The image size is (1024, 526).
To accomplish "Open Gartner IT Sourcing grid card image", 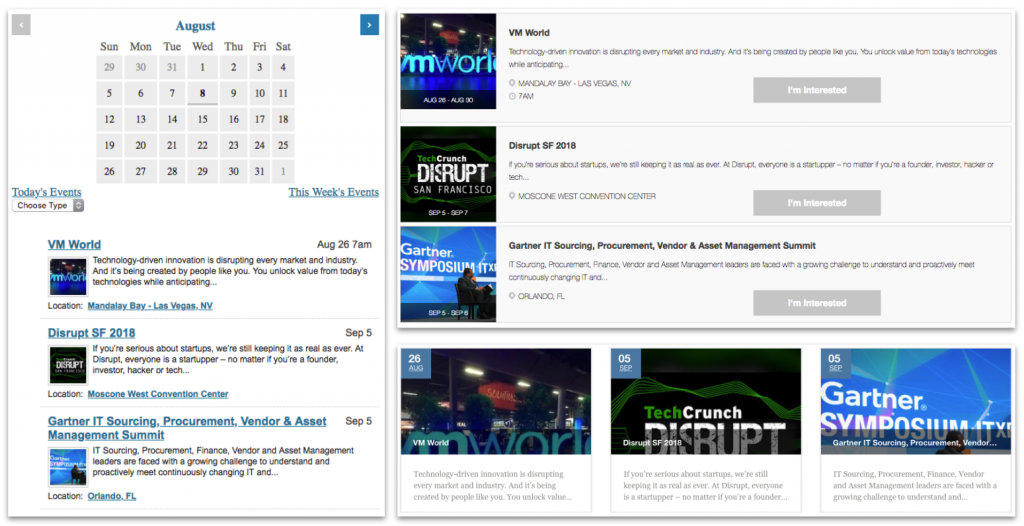I will (916, 401).
